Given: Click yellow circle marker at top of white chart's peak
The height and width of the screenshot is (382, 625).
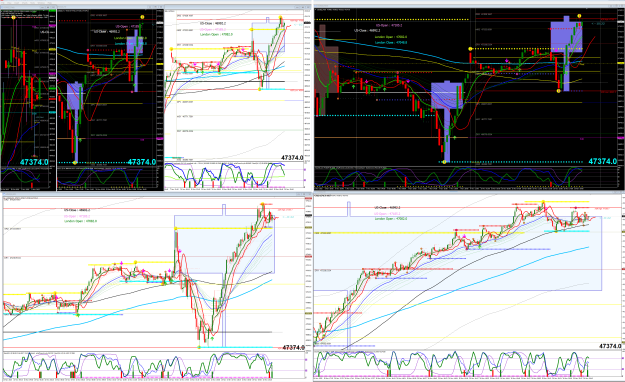Looking at the screenshot, I should click(x=281, y=18).
